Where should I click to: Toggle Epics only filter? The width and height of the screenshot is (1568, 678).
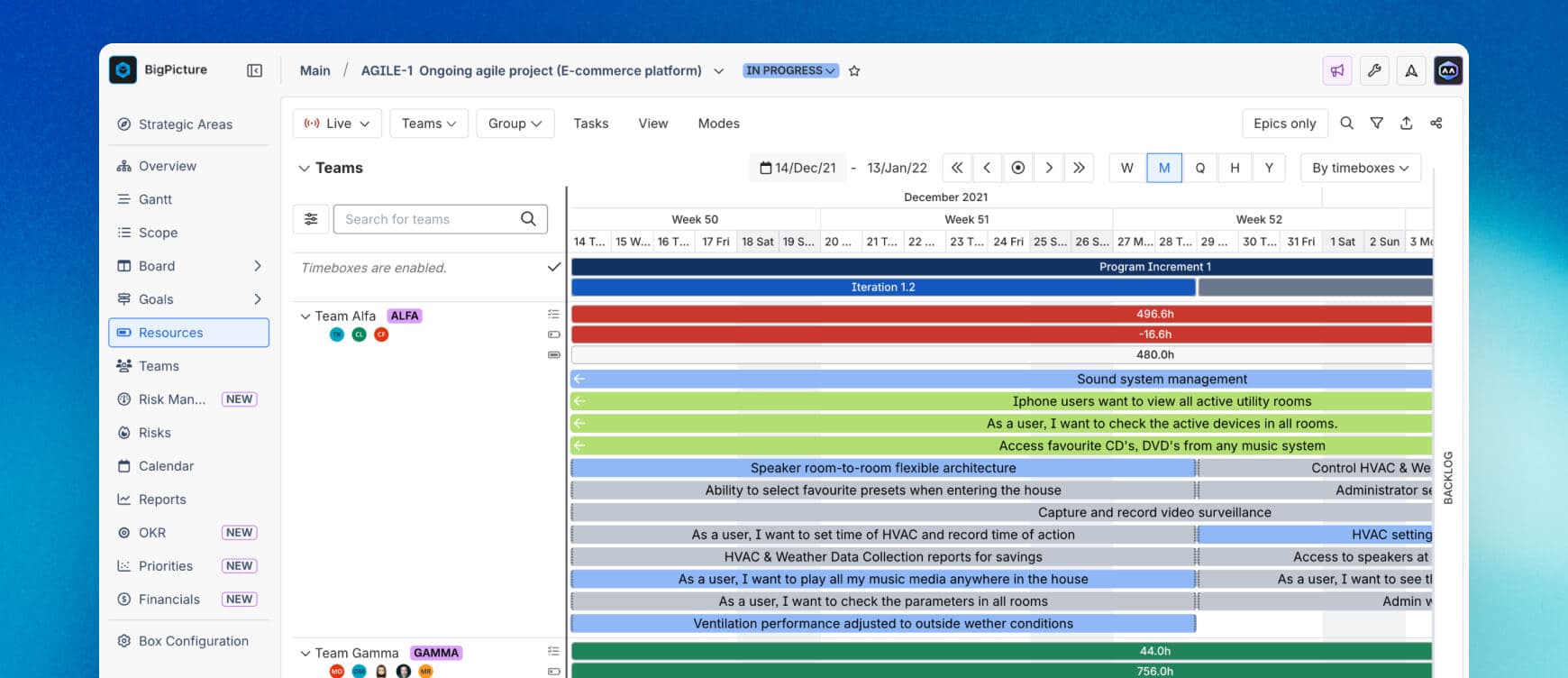point(1284,124)
